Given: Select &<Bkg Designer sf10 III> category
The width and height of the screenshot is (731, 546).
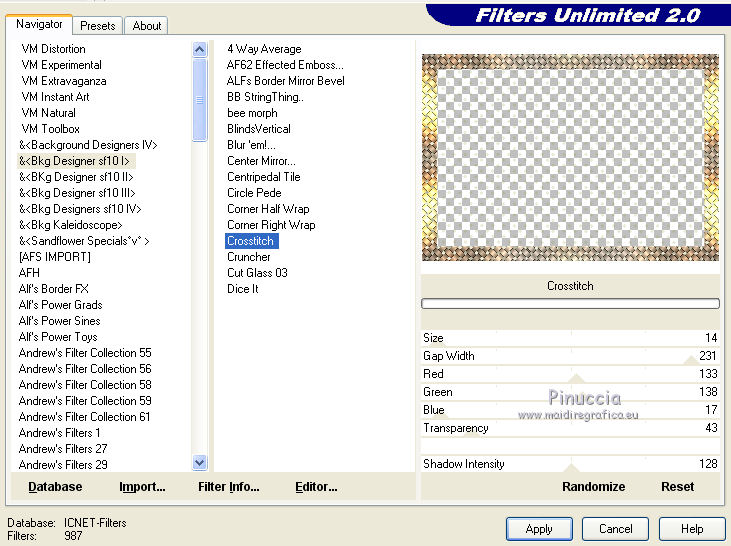Looking at the screenshot, I should pyautogui.click(x=77, y=193).
